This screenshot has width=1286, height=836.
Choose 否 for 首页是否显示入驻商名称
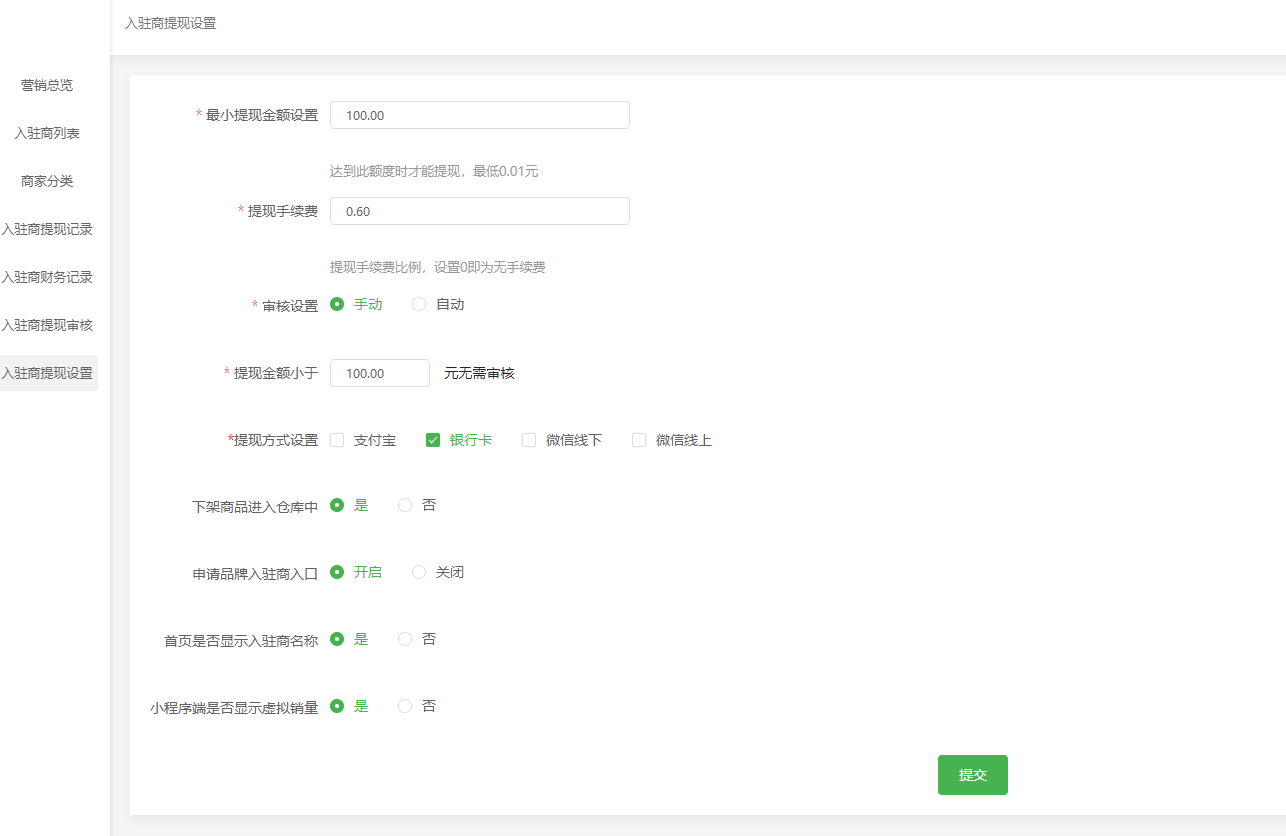pyautogui.click(x=405, y=639)
